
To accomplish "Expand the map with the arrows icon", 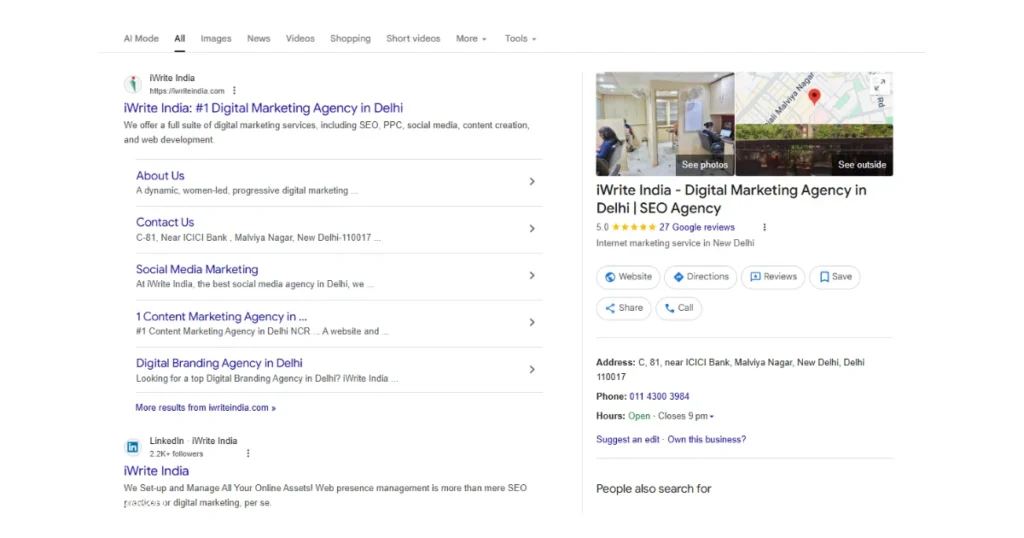I will tap(880, 85).
